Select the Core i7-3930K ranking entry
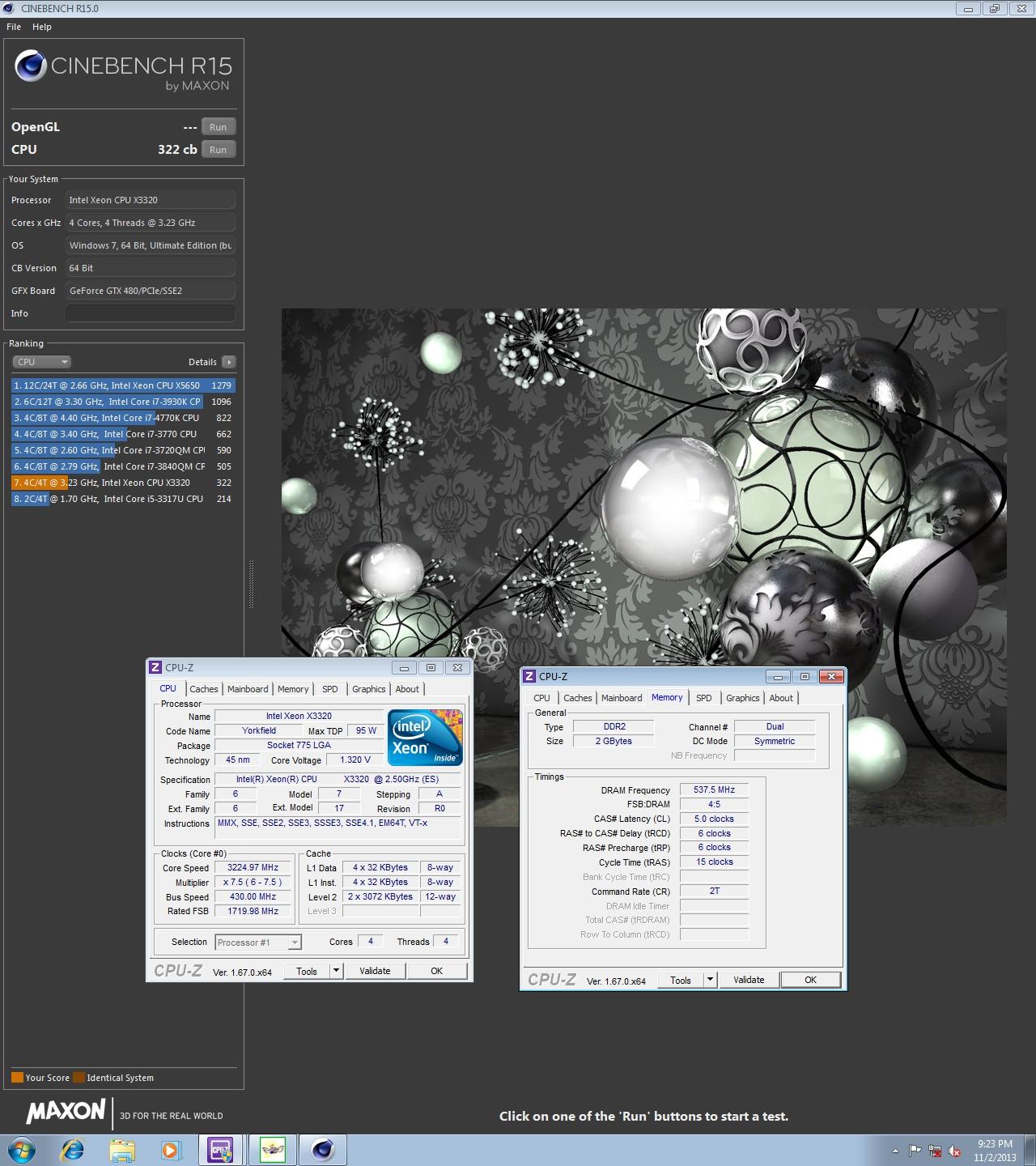1036x1166 pixels. pyautogui.click(x=123, y=402)
